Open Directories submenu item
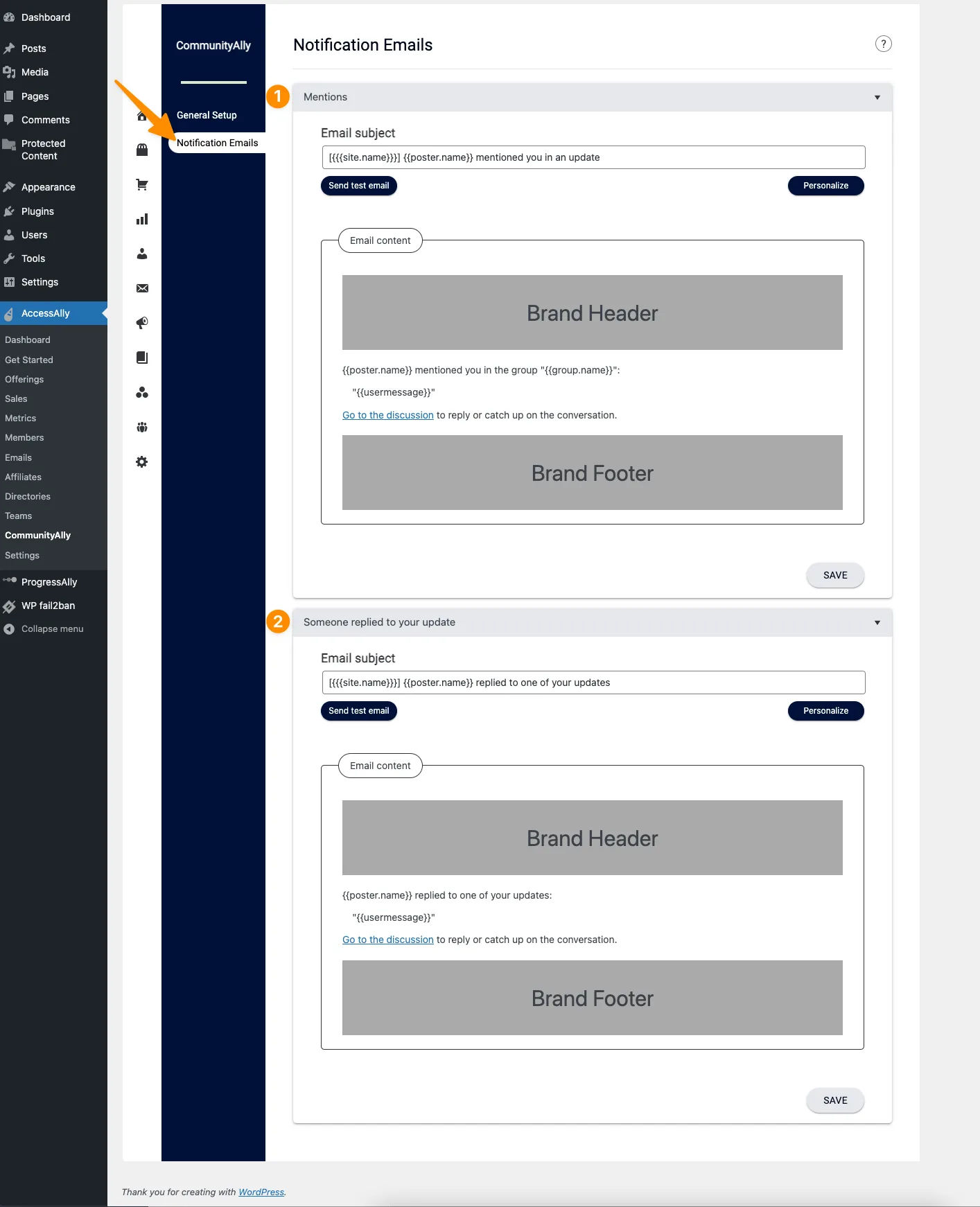This screenshot has height=1207, width=980. [x=28, y=497]
